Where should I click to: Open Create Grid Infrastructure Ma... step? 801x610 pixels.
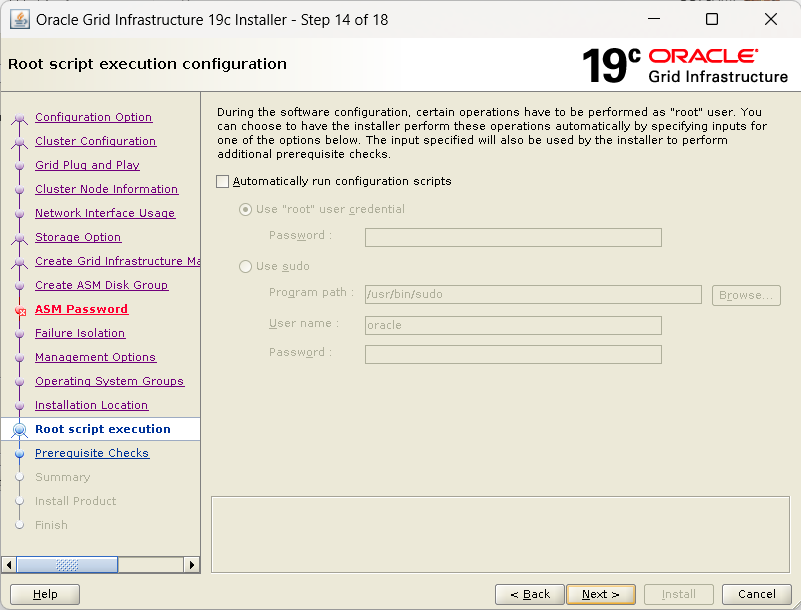(117, 261)
